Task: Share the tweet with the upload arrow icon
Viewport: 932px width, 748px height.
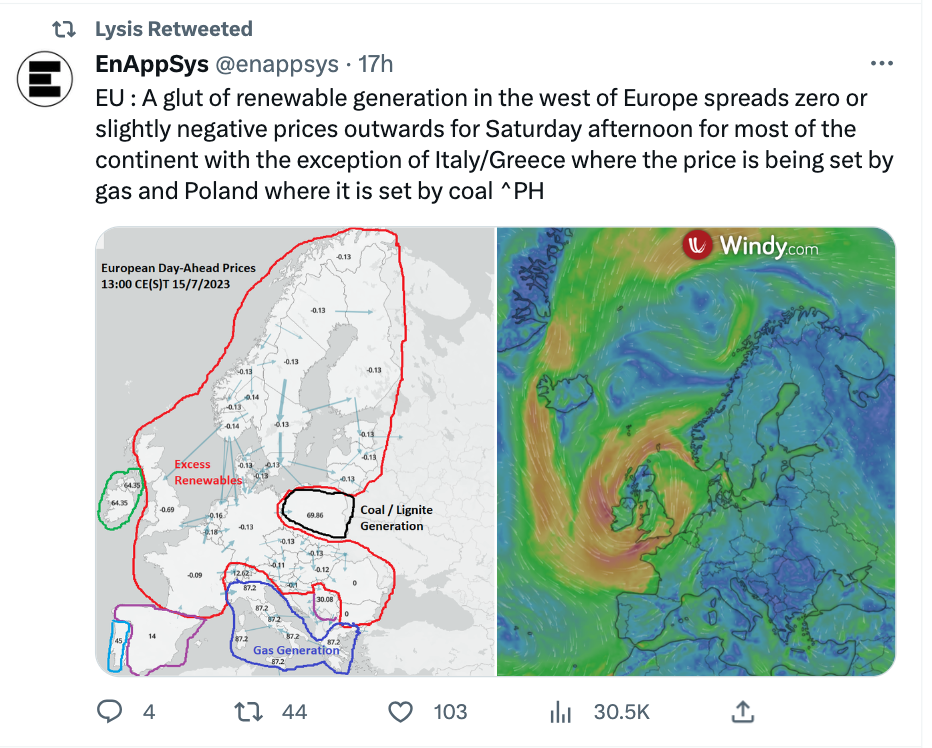Action: tap(743, 711)
